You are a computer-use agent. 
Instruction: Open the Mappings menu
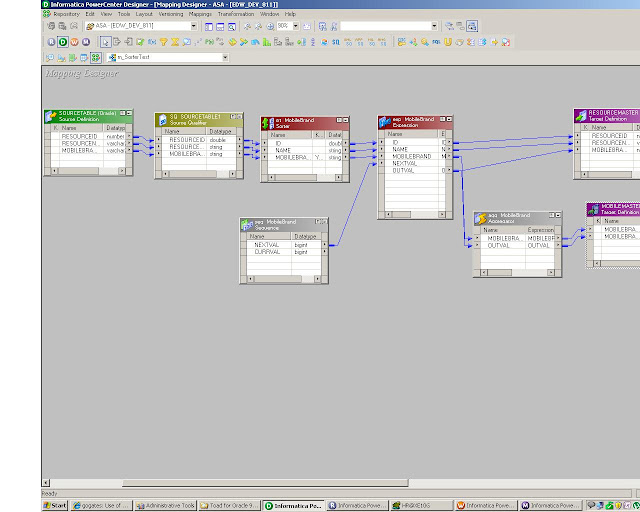pos(200,14)
